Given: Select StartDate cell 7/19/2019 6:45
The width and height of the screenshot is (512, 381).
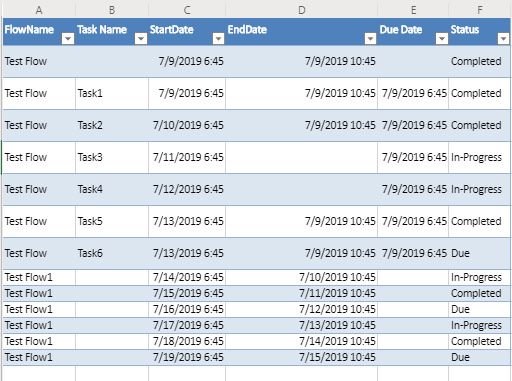Looking at the screenshot, I should 187,357.
